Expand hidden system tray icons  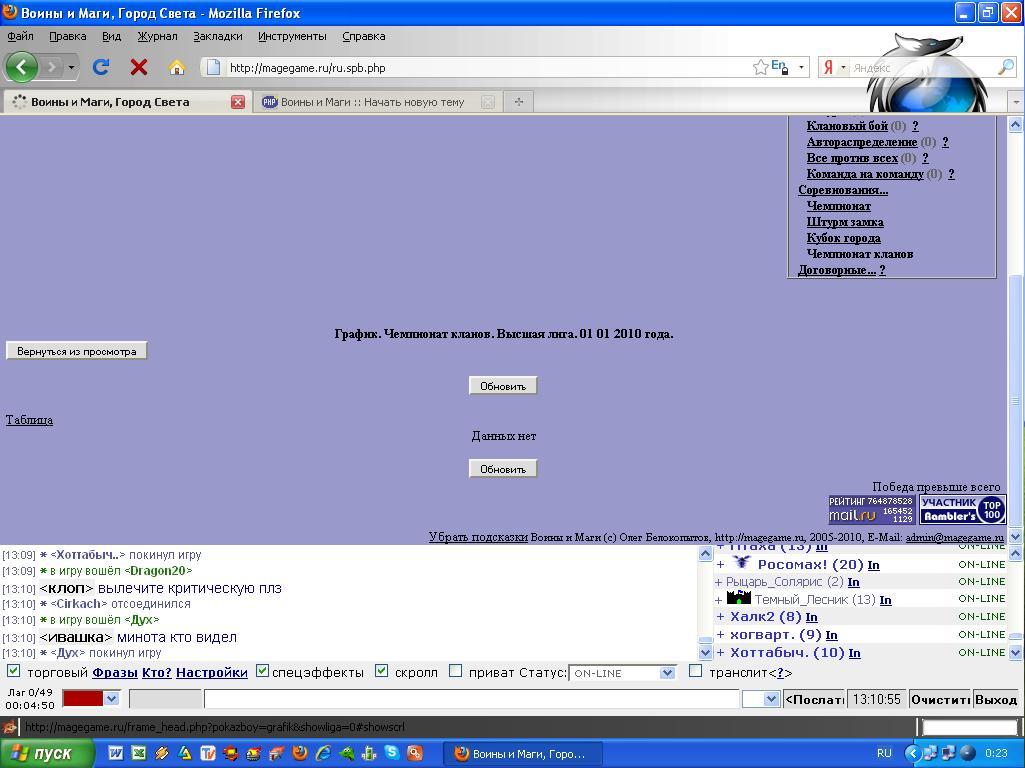tap(913, 754)
